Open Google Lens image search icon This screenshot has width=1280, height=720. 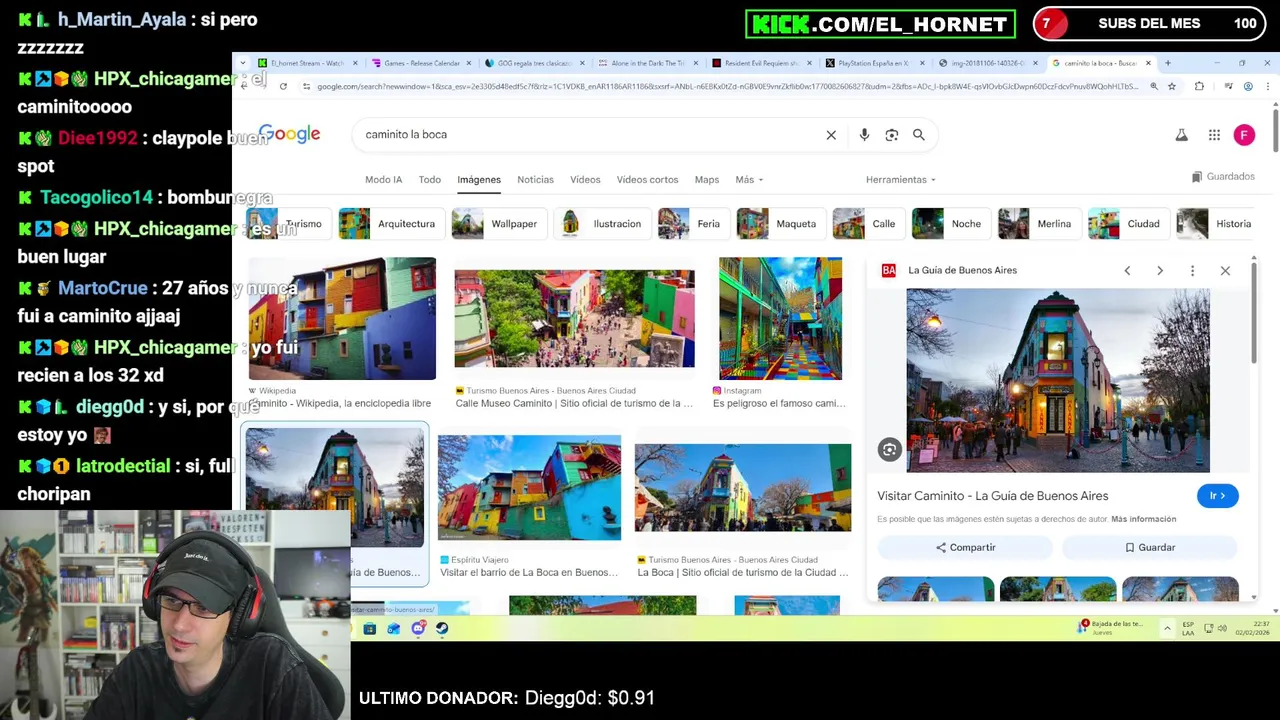(x=892, y=135)
